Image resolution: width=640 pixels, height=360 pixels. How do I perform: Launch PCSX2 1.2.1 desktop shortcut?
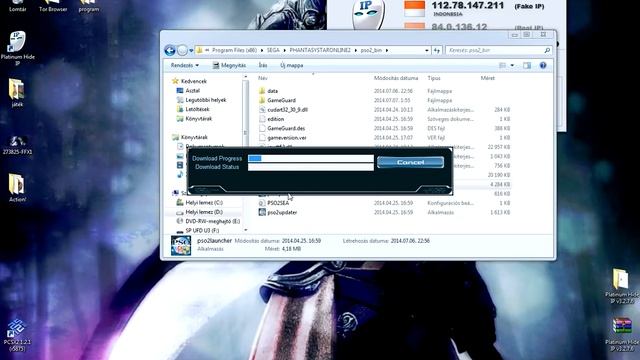pyautogui.click(x=17, y=336)
